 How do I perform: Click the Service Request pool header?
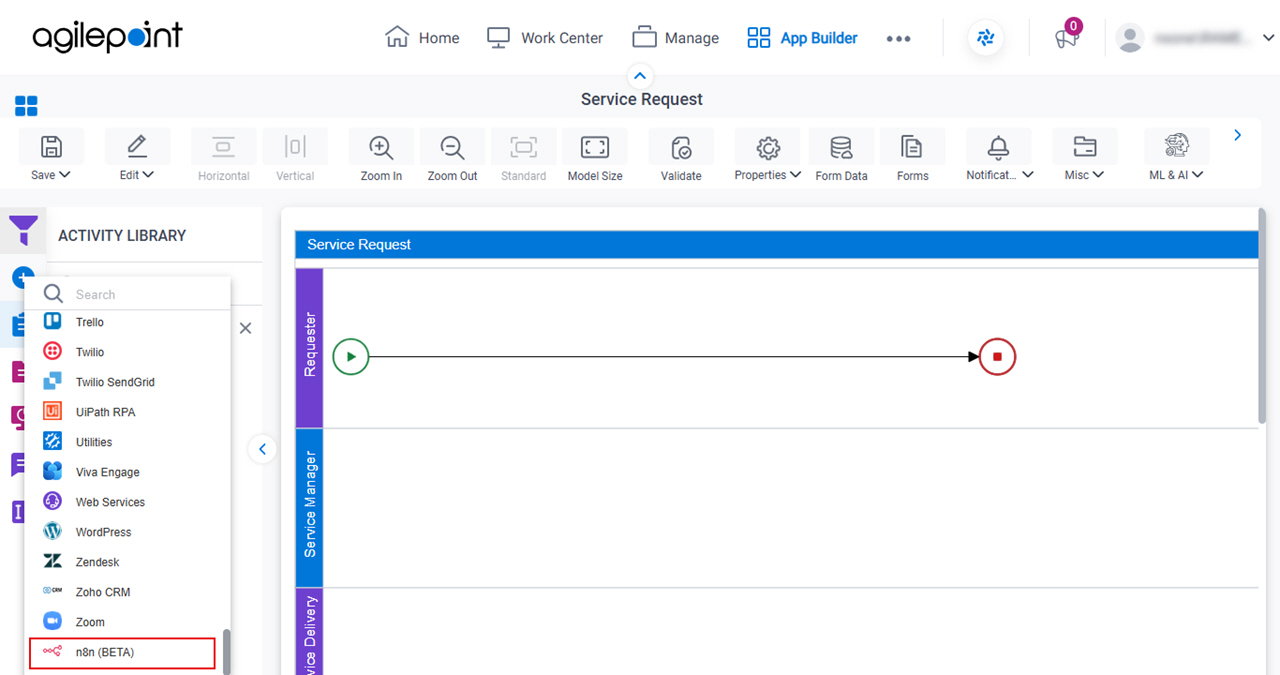click(776, 244)
